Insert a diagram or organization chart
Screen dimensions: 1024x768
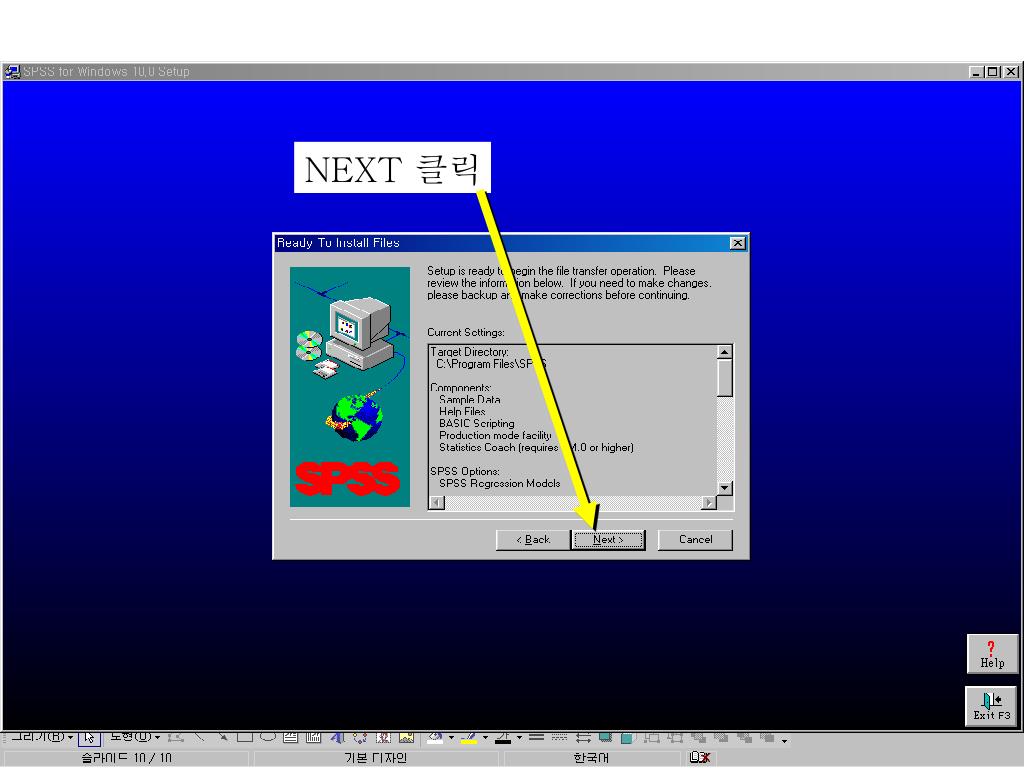coord(360,737)
